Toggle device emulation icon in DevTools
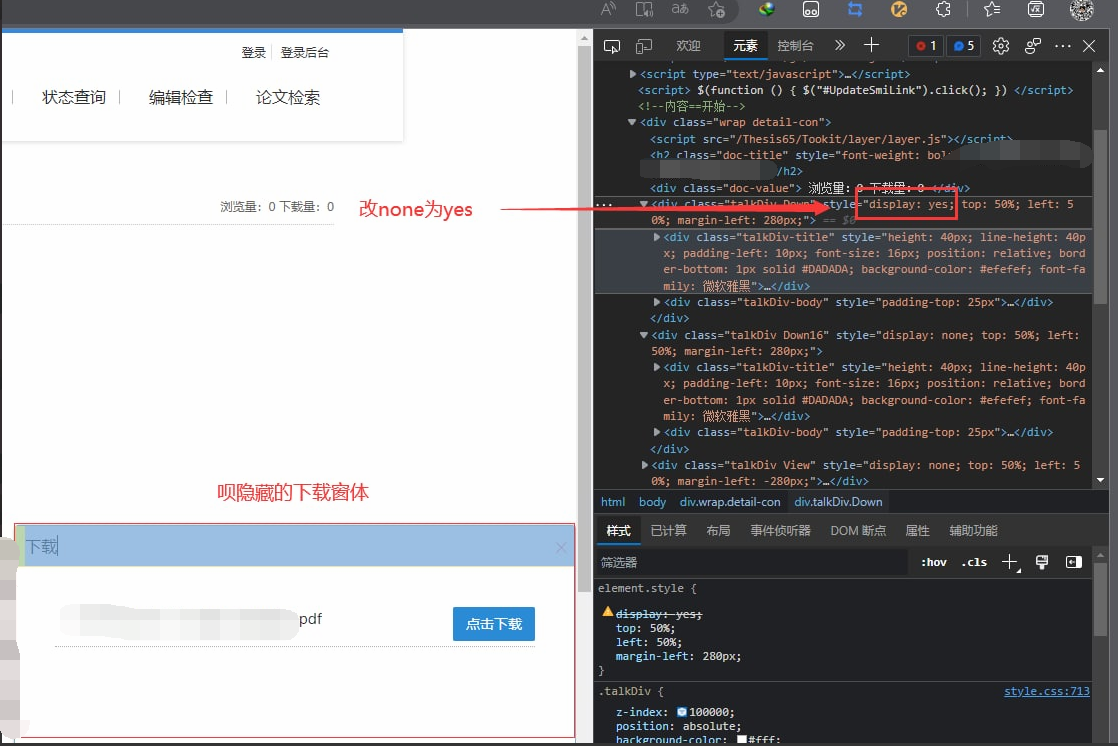Viewport: 1118px width, 746px height. (644, 46)
